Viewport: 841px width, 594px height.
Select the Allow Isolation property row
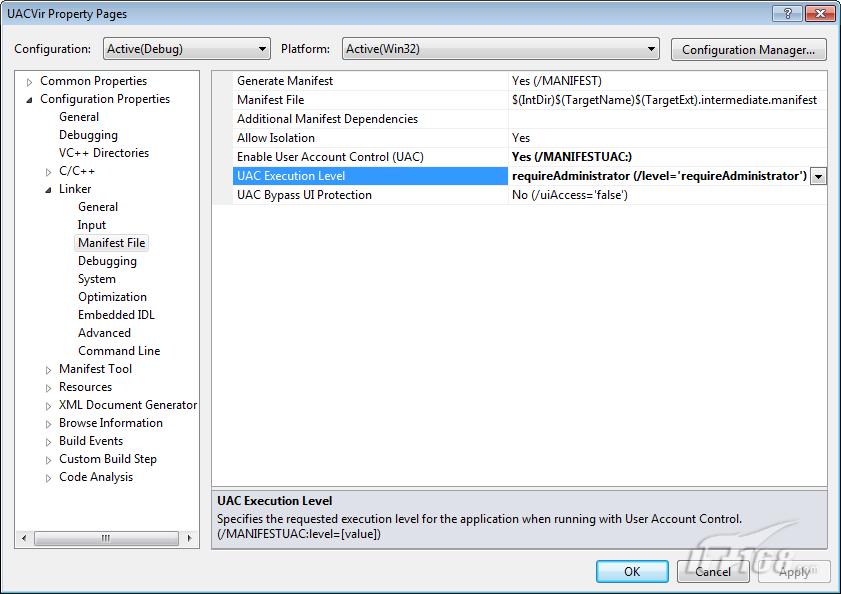click(x=370, y=138)
